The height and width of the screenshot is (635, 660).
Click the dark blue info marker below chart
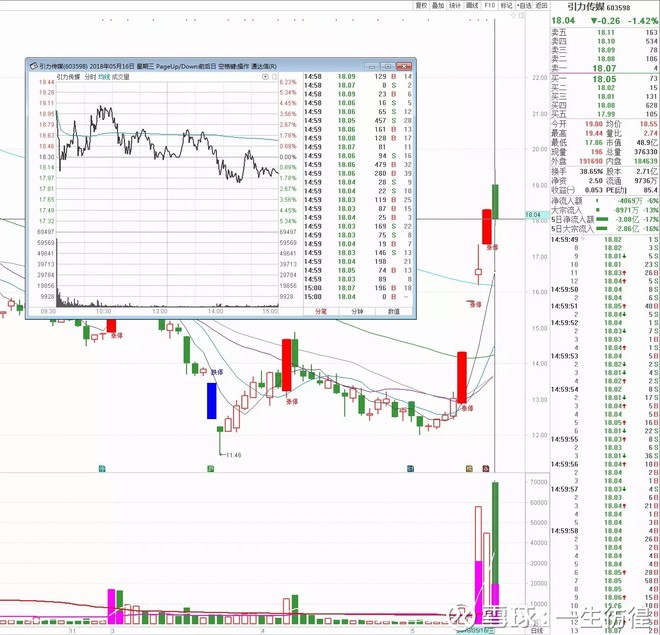(410, 468)
